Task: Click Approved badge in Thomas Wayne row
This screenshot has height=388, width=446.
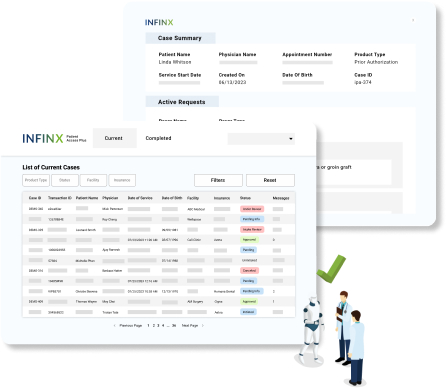Action: (249, 301)
